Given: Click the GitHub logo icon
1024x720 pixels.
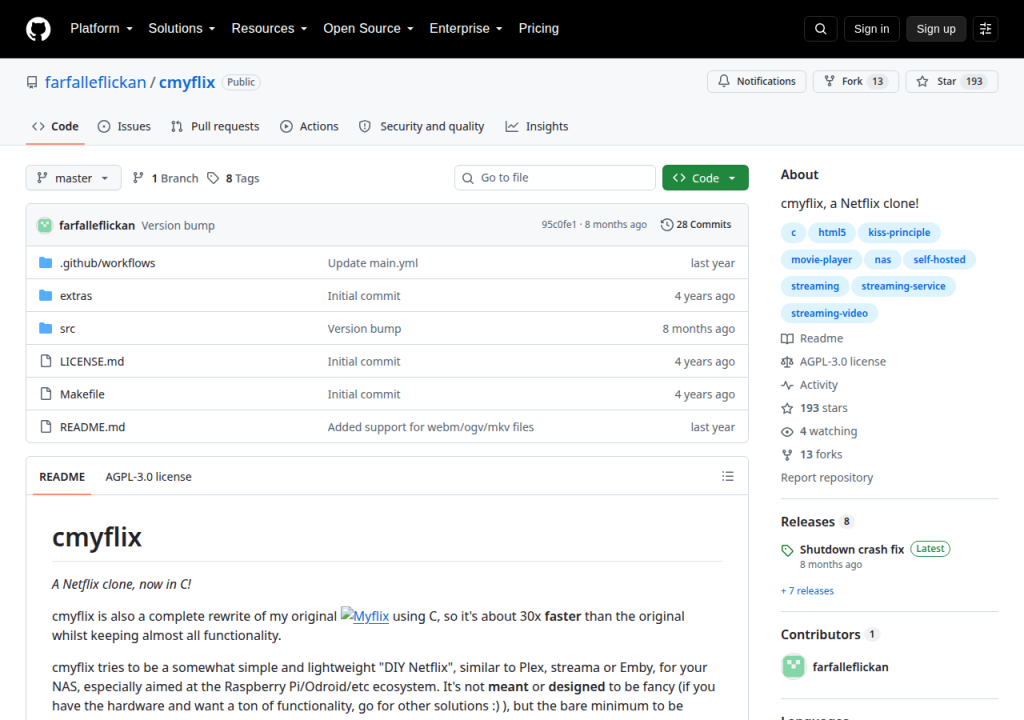Looking at the screenshot, I should (x=38, y=29).
